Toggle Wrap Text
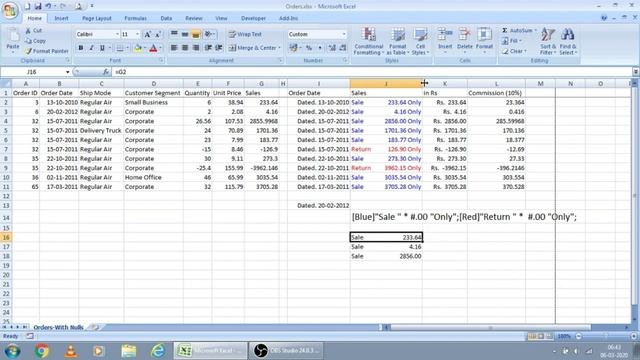Viewport: 640px width, 360px height. [x=245, y=34]
